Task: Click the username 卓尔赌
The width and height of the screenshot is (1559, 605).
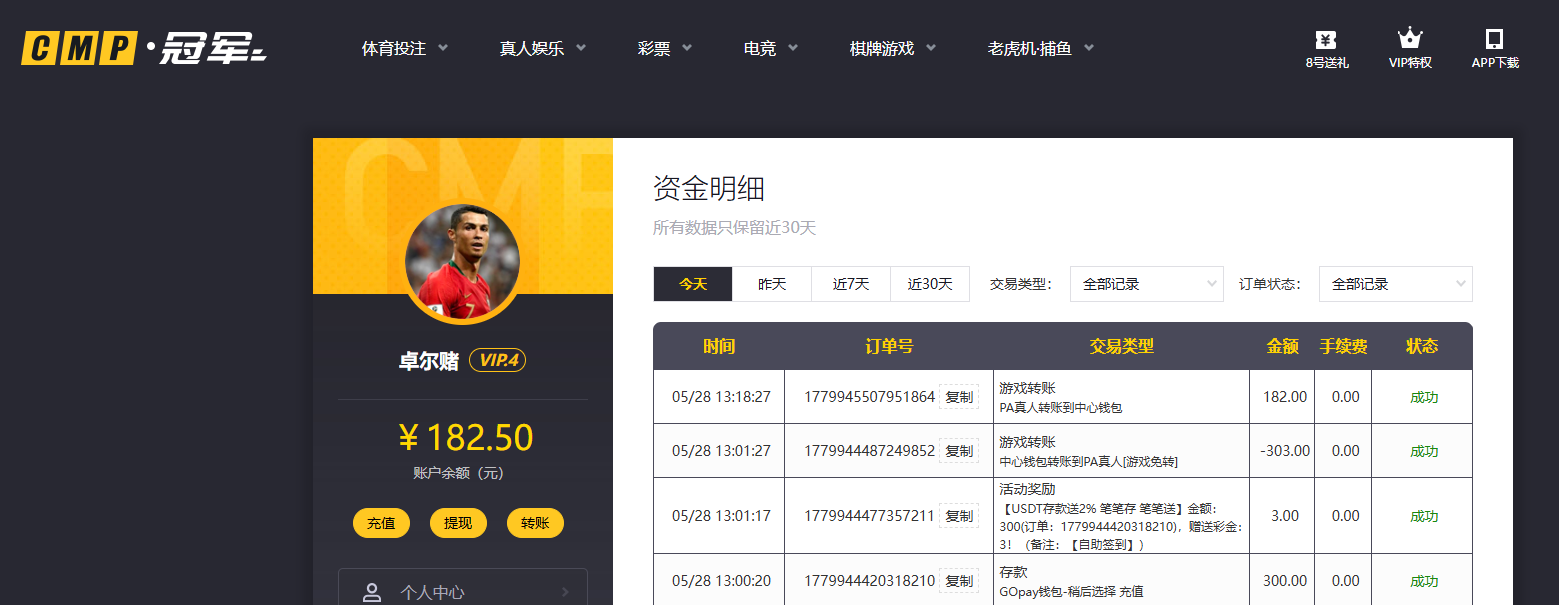Action: (430, 361)
